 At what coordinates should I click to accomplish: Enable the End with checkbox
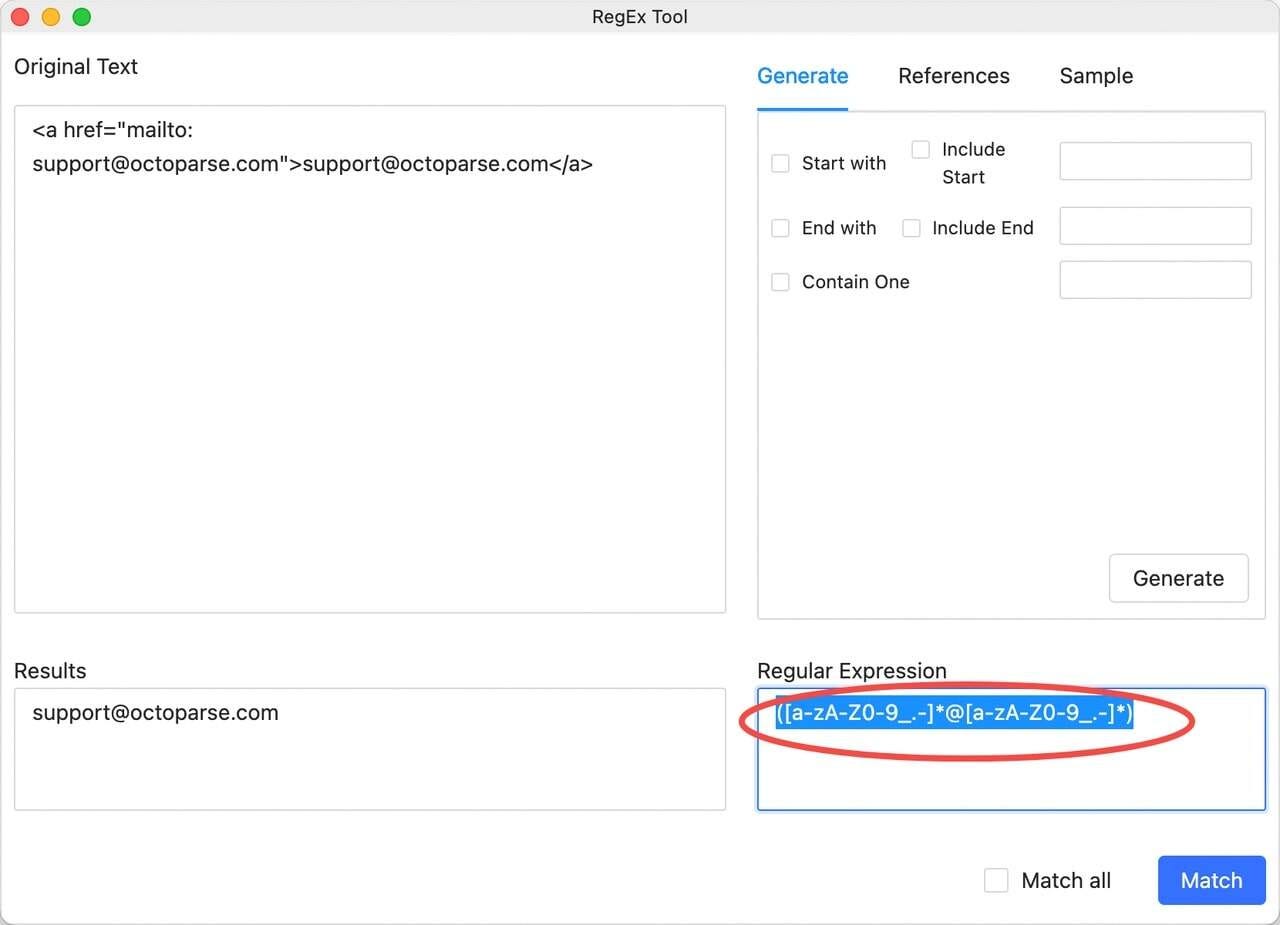tap(781, 228)
